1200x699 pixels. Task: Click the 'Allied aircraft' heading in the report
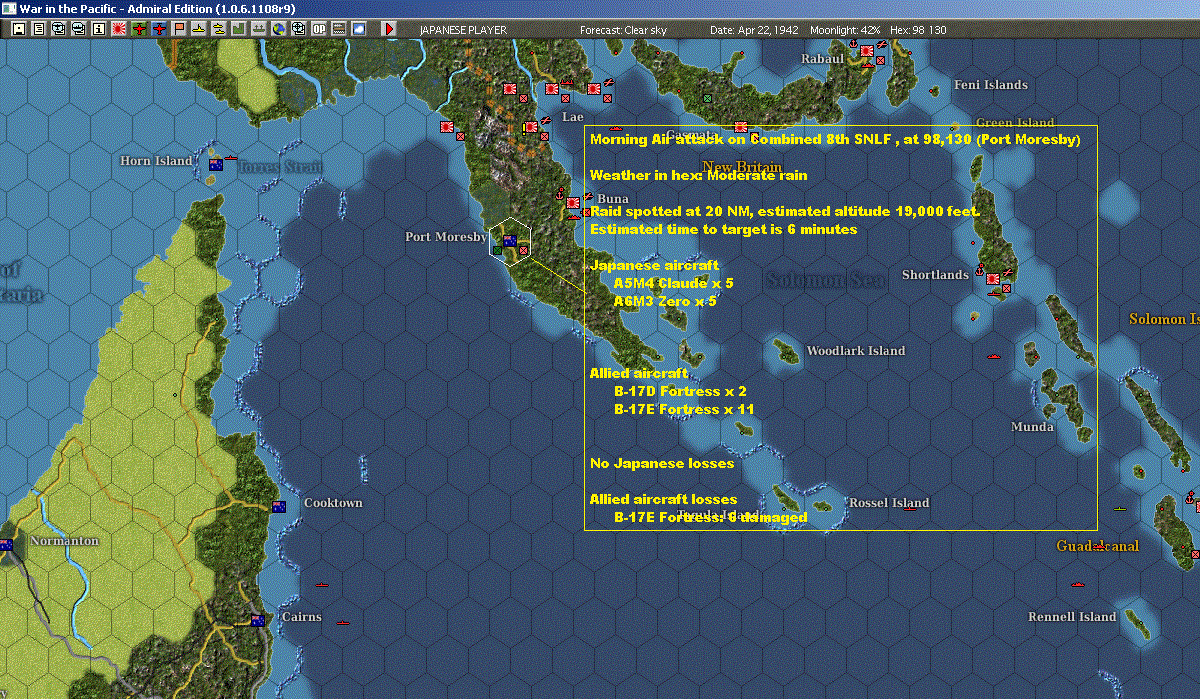coord(639,373)
